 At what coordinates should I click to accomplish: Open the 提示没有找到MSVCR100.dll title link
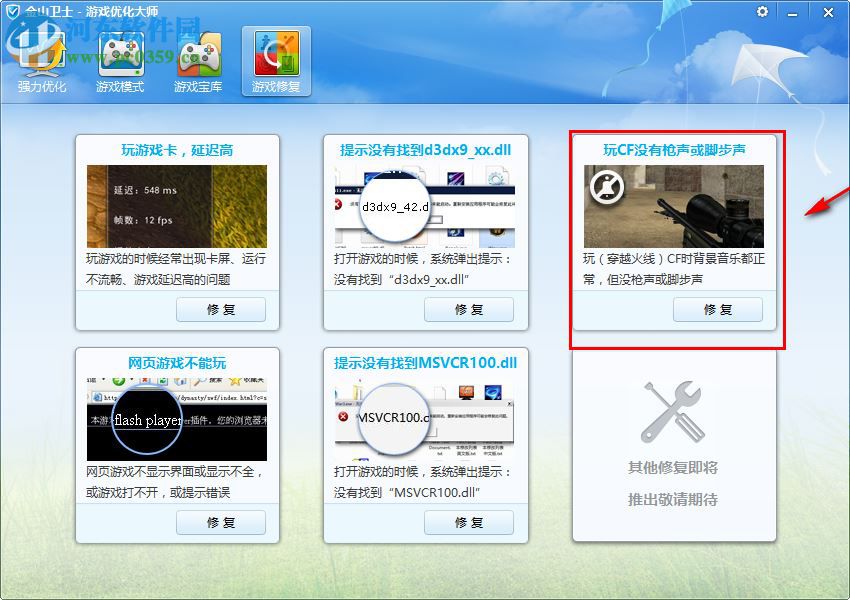click(x=424, y=361)
